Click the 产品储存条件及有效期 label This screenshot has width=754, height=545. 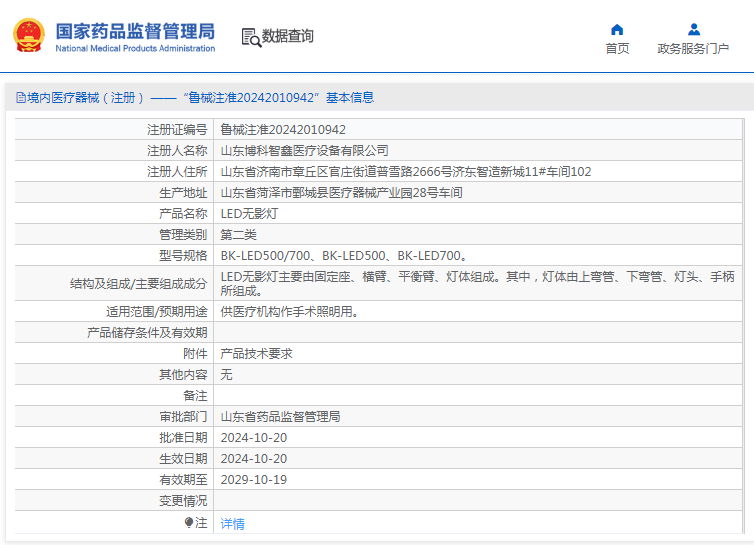pyautogui.click(x=147, y=333)
